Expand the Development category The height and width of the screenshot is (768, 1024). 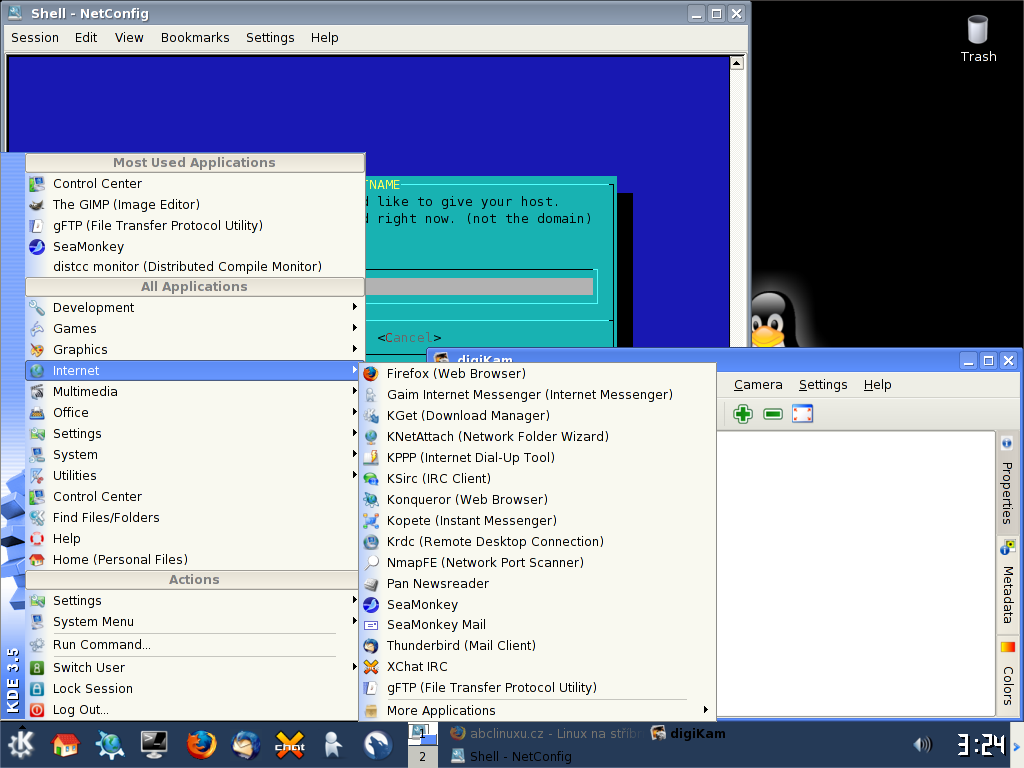pos(195,308)
